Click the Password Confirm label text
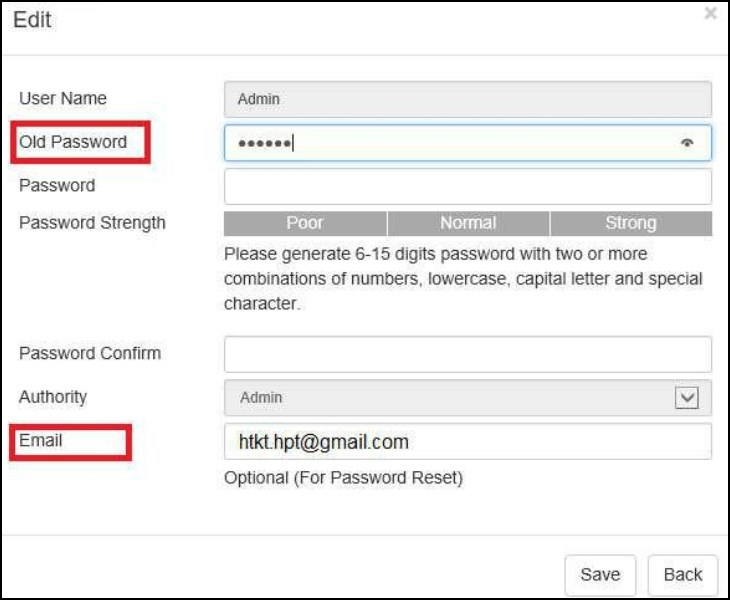Screen dimensions: 730x600 tap(90, 353)
